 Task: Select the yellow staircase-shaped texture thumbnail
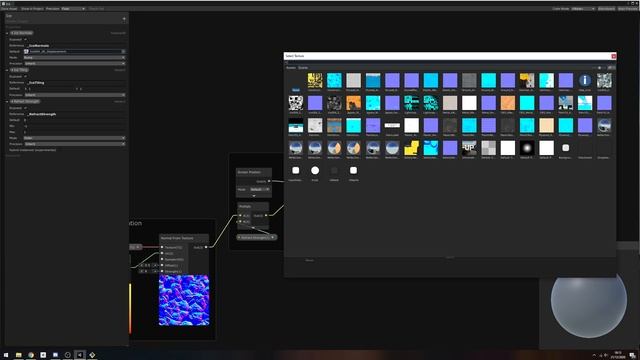point(411,148)
